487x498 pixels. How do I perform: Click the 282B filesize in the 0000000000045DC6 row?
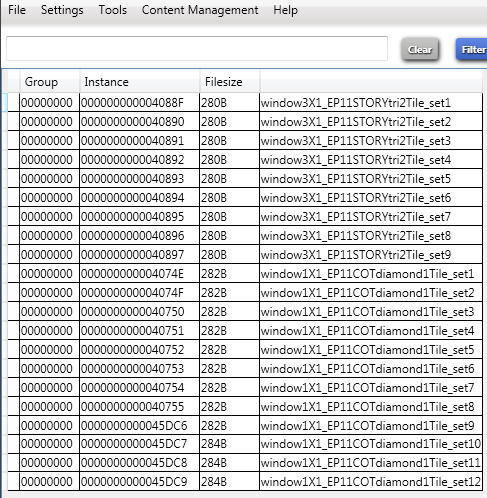pyautogui.click(x=230, y=426)
